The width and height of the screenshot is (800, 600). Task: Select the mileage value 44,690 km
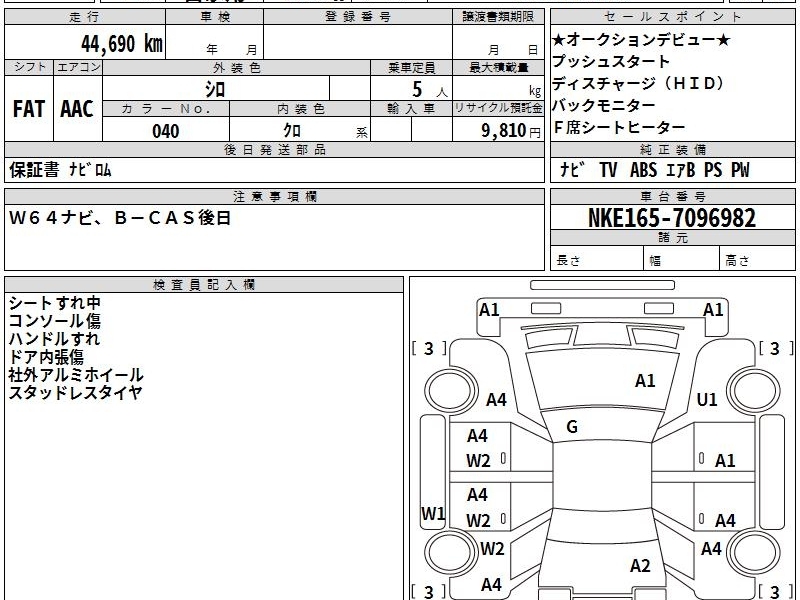pos(121,43)
